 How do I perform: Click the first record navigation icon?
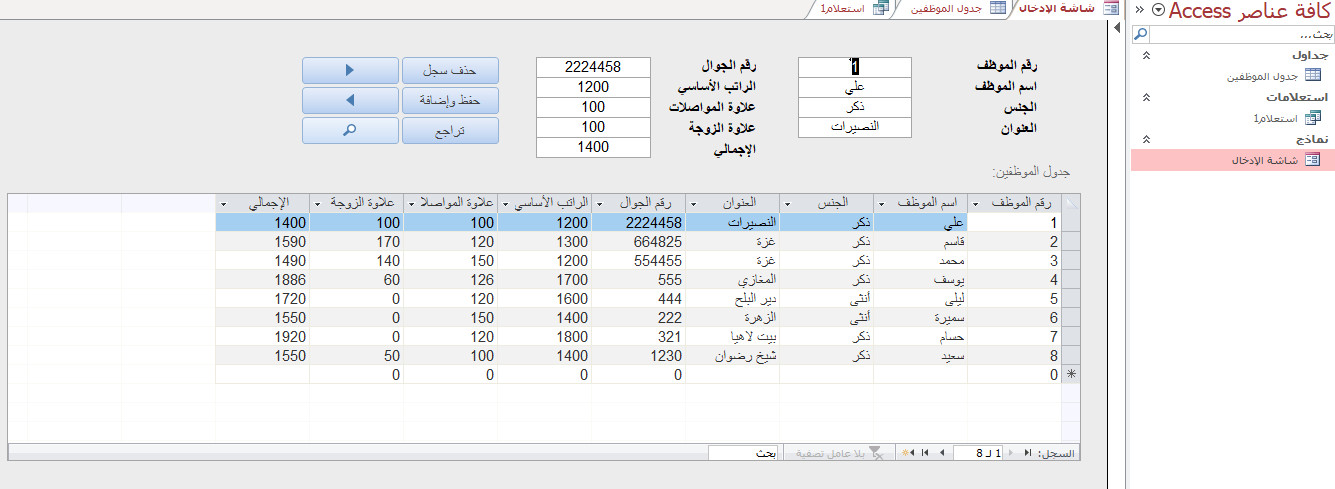pyautogui.click(x=1028, y=453)
